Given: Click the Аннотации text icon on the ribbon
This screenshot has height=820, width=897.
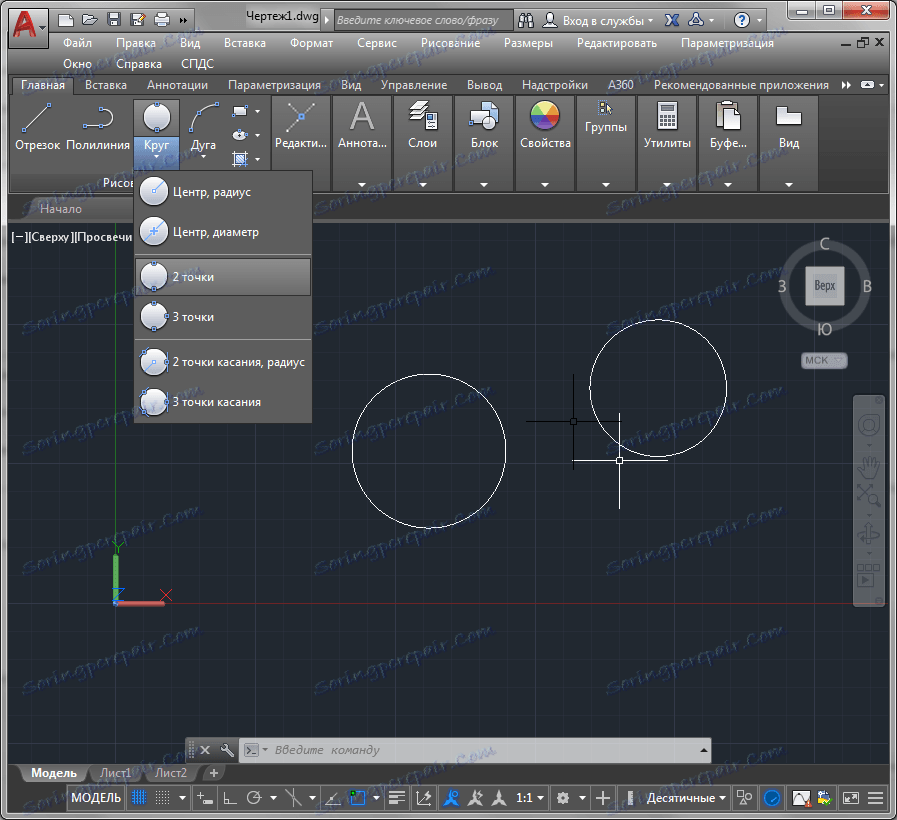Looking at the screenshot, I should coord(361,118).
